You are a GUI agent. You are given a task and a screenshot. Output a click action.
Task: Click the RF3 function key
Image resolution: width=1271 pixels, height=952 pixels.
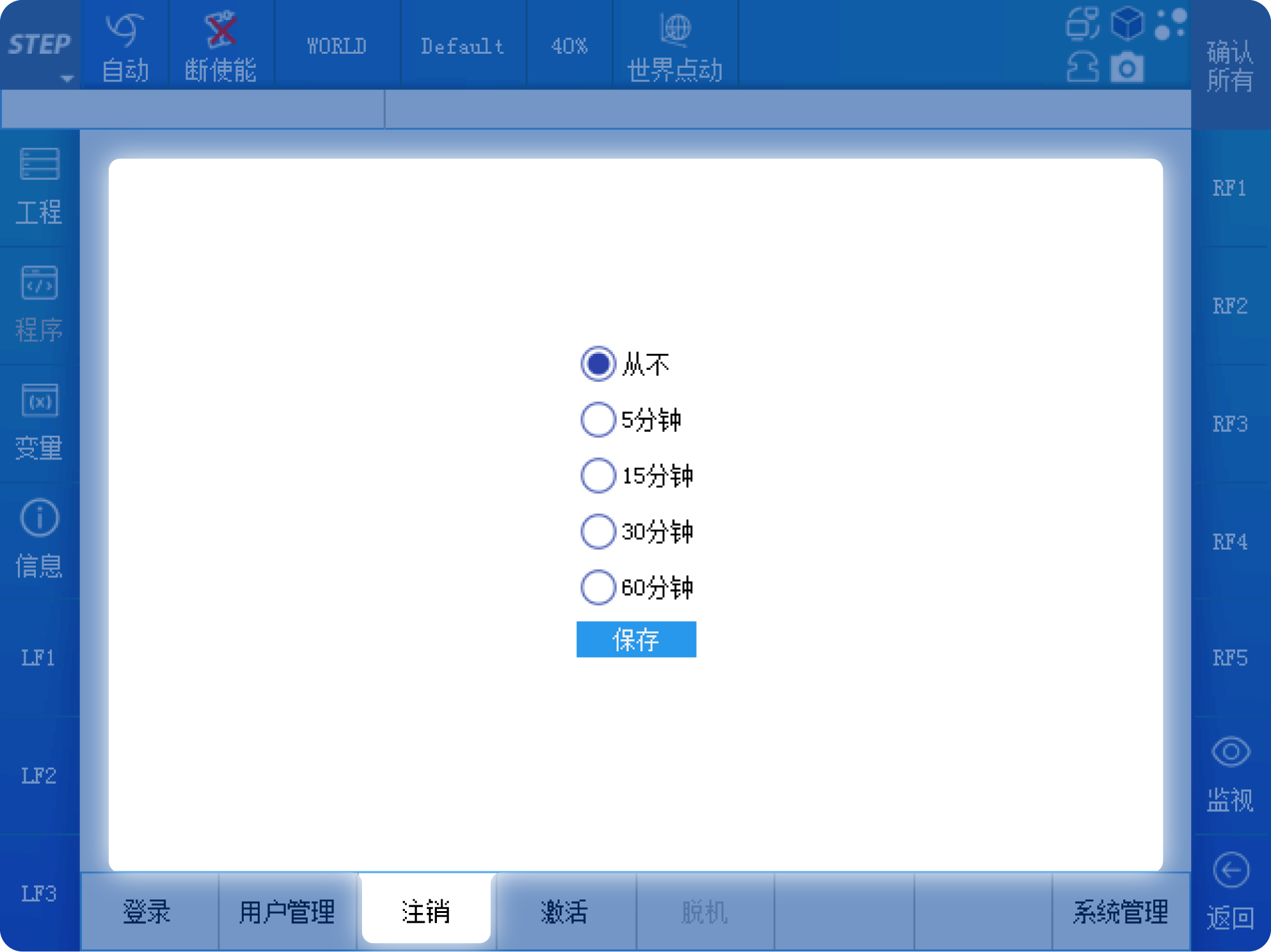1230,424
